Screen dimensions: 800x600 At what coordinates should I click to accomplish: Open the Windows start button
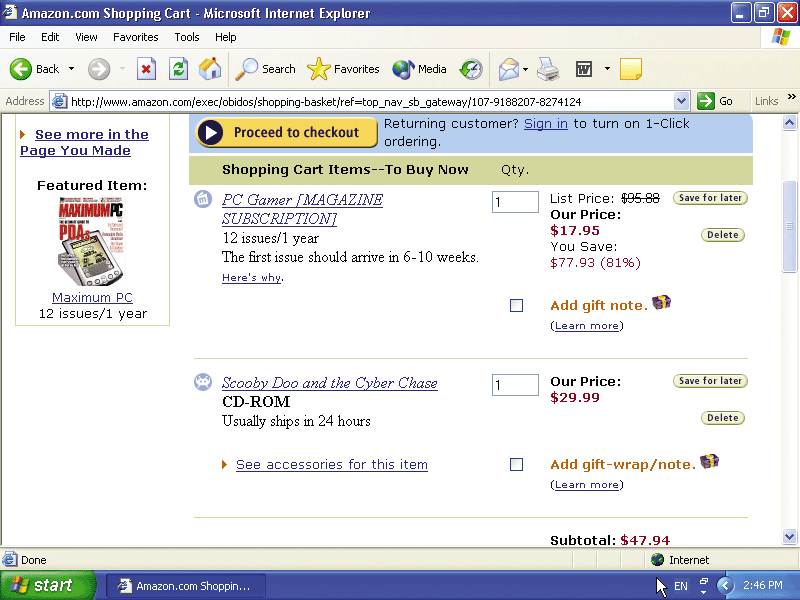tap(47, 585)
